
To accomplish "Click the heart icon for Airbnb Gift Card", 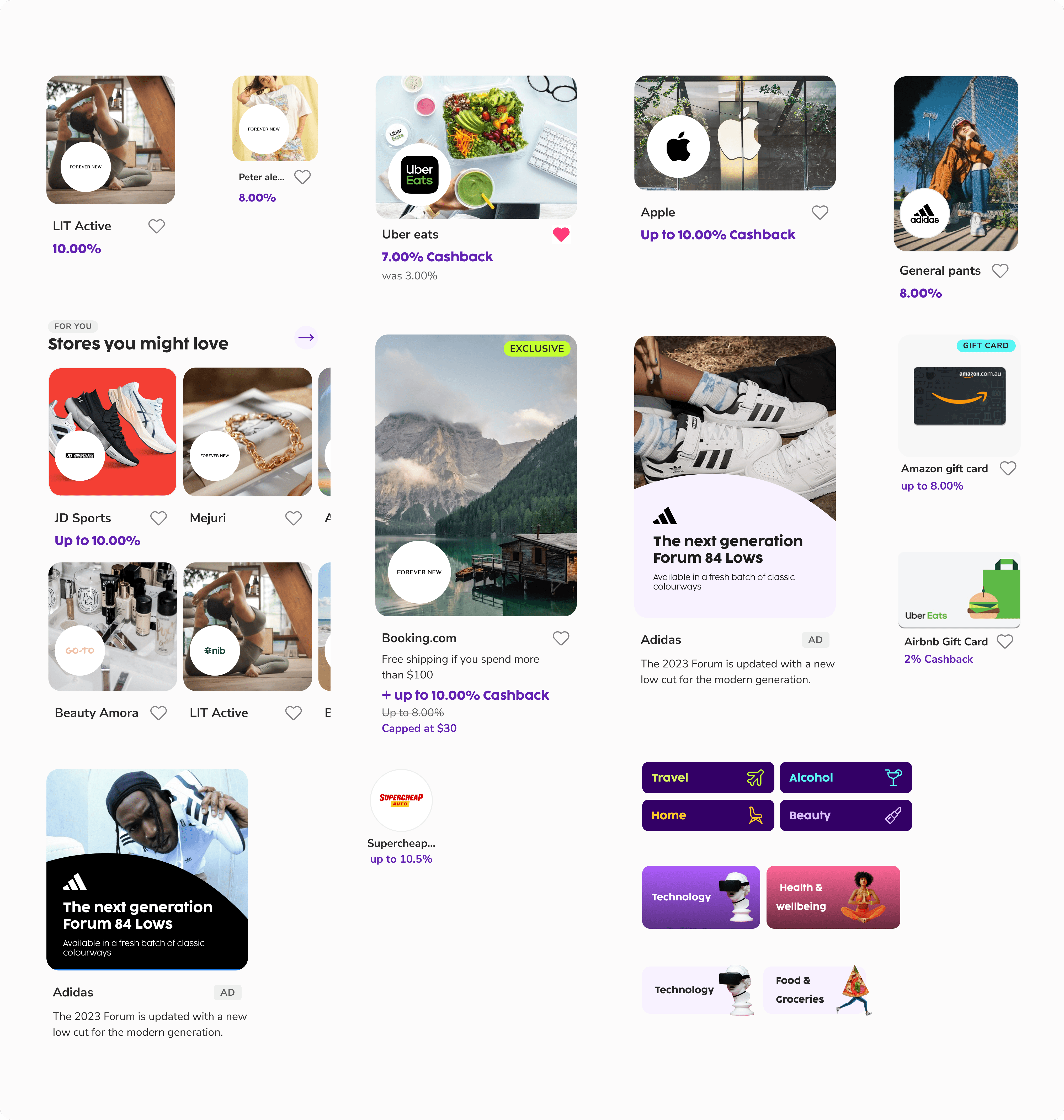I will (x=1005, y=641).
